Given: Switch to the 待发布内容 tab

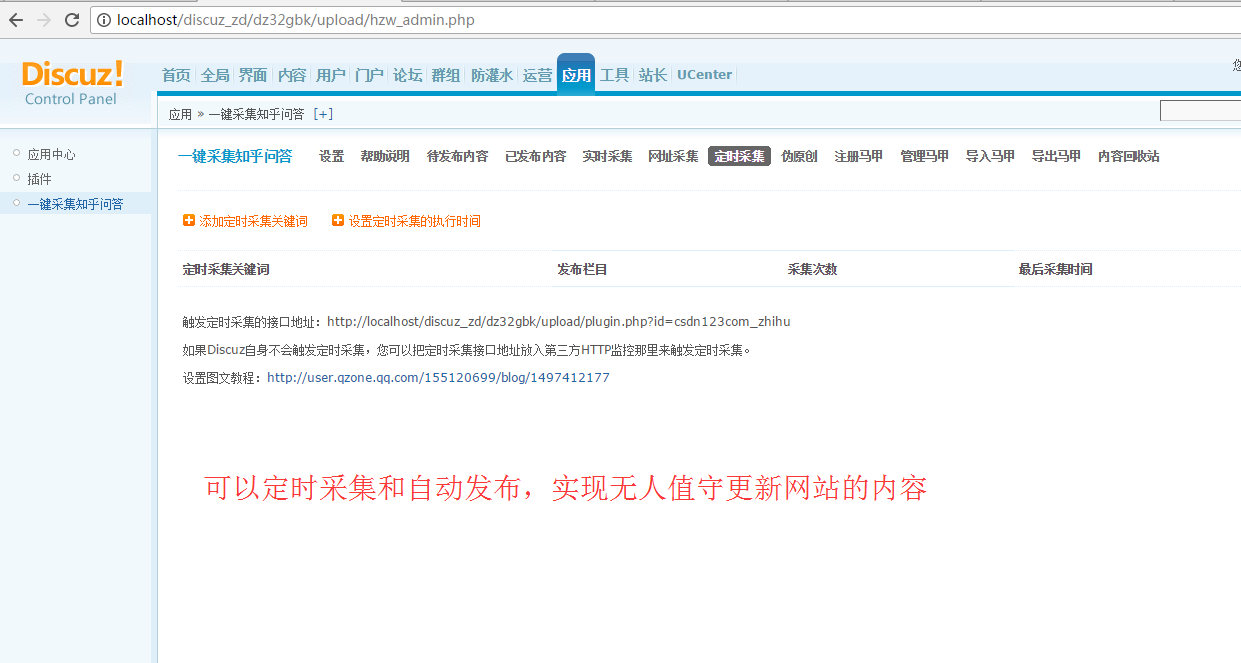Looking at the screenshot, I should coord(457,156).
